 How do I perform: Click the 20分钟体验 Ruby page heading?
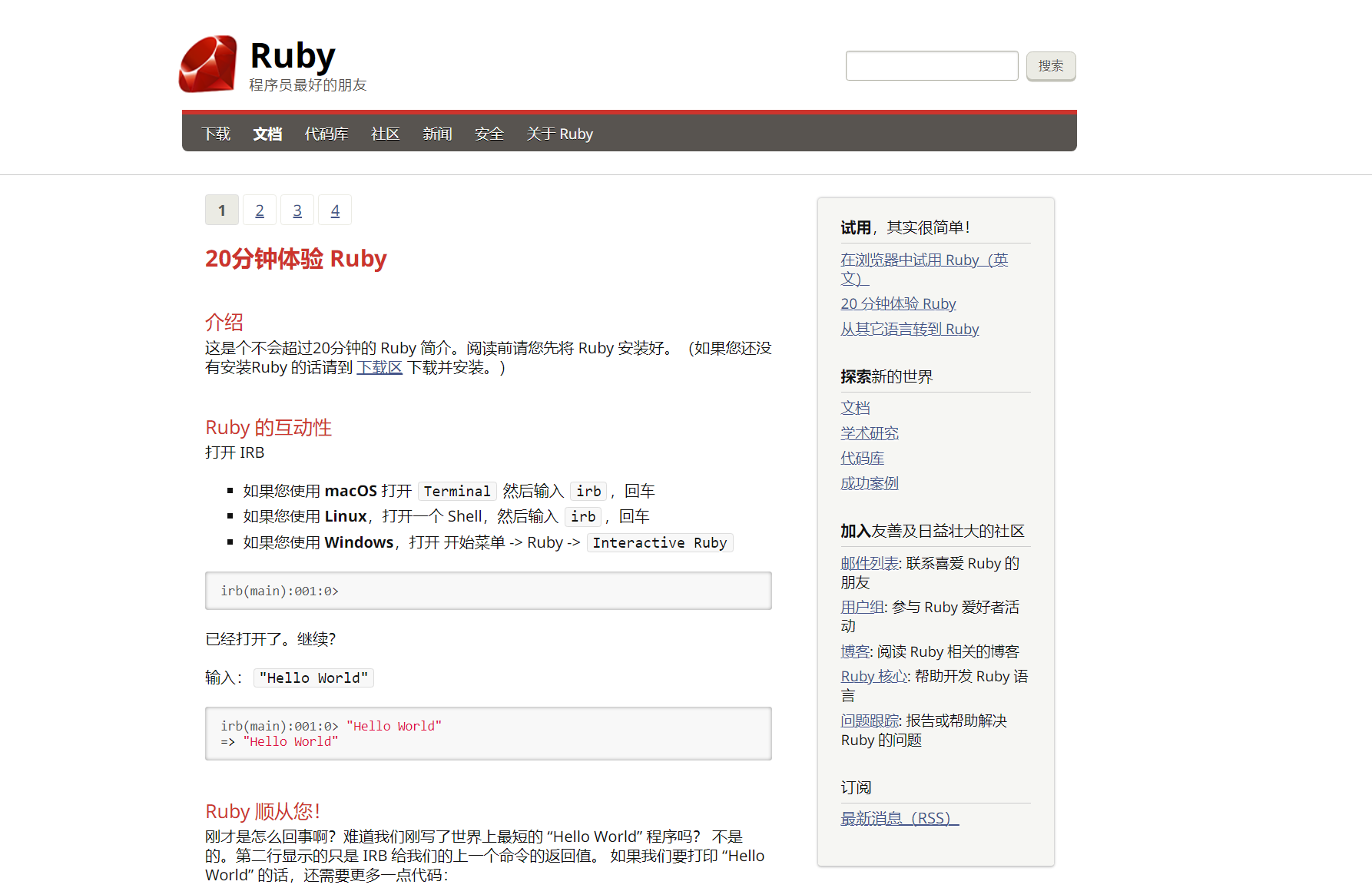[296, 258]
